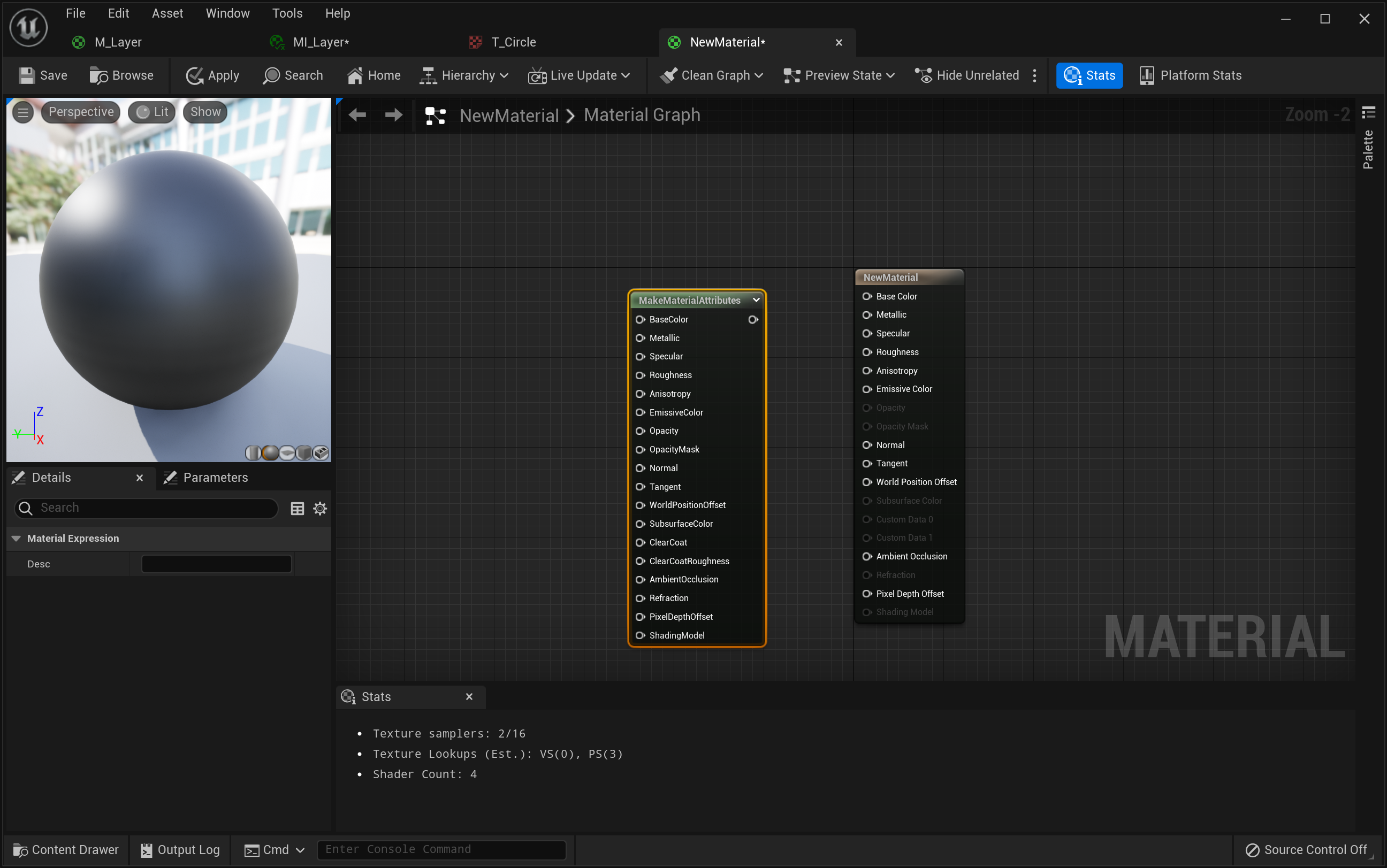Open details panel settings gear
Screen dimensions: 1387x868
coord(320,508)
